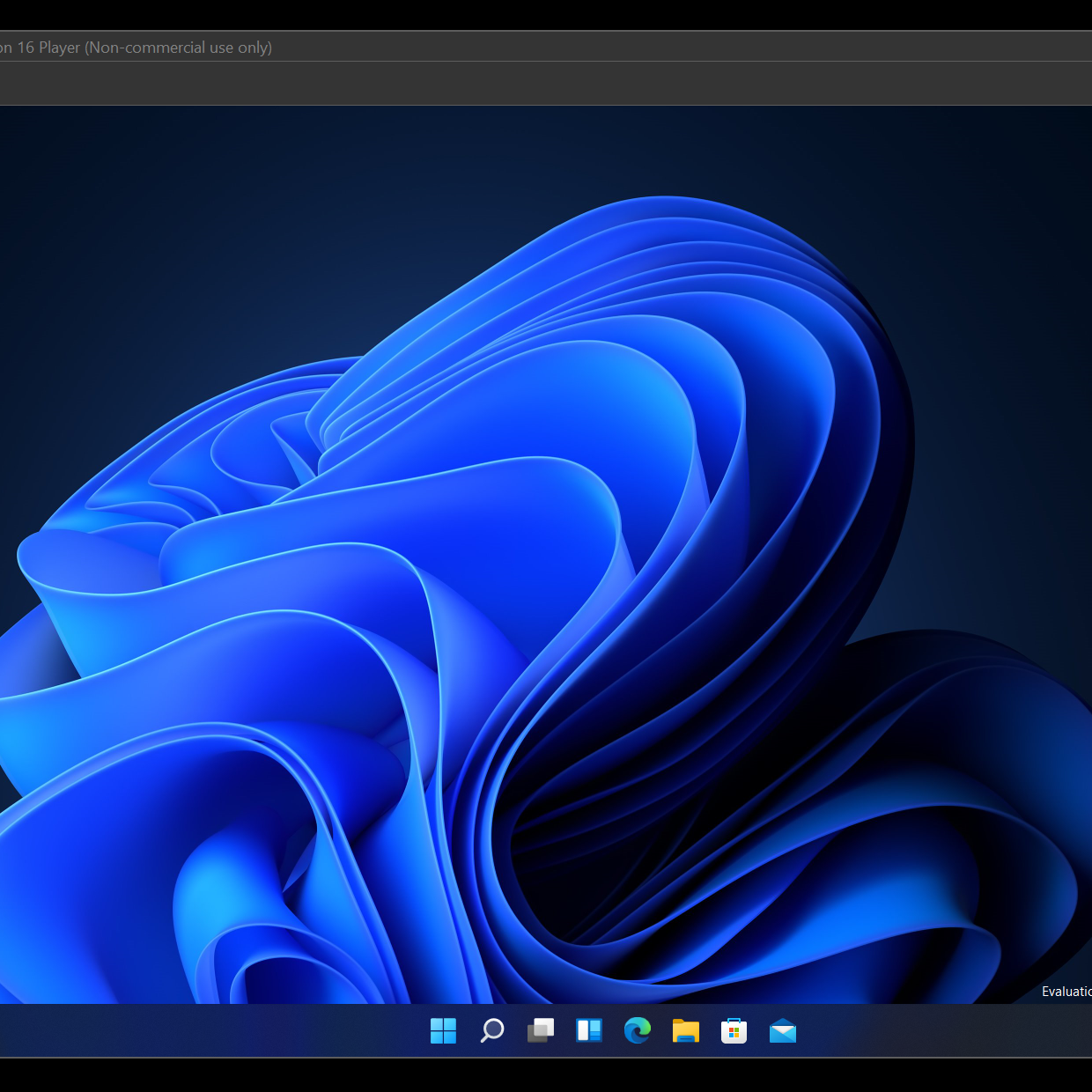Click the "Player (Non-commercial use only)" title text
This screenshot has width=1092, height=1092.
(155, 48)
